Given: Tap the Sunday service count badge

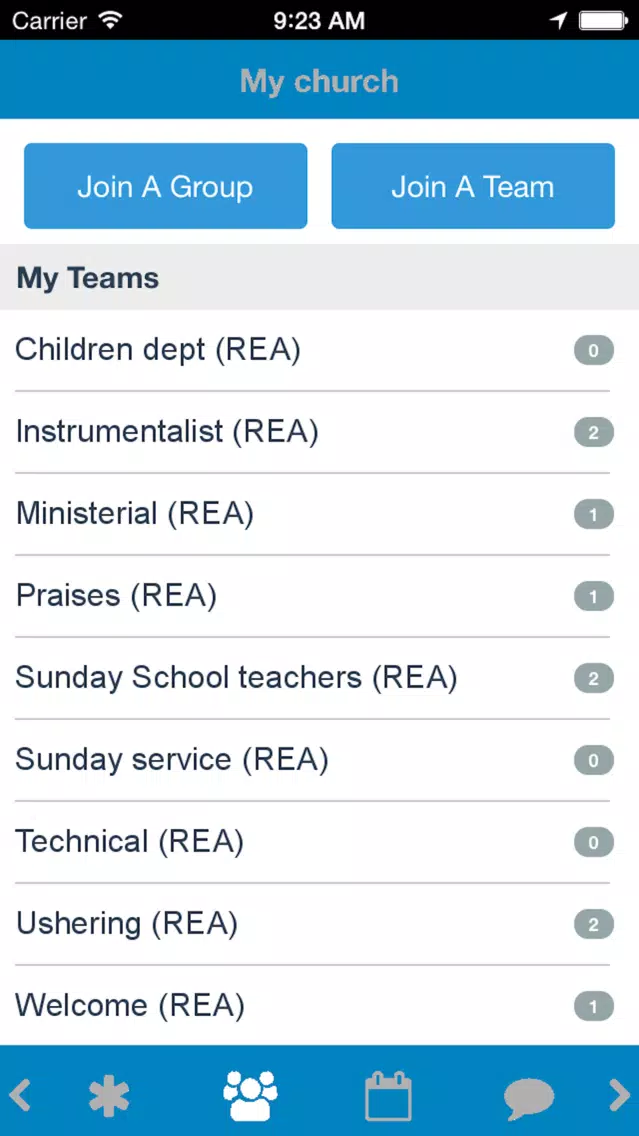Looking at the screenshot, I should click(x=593, y=760).
